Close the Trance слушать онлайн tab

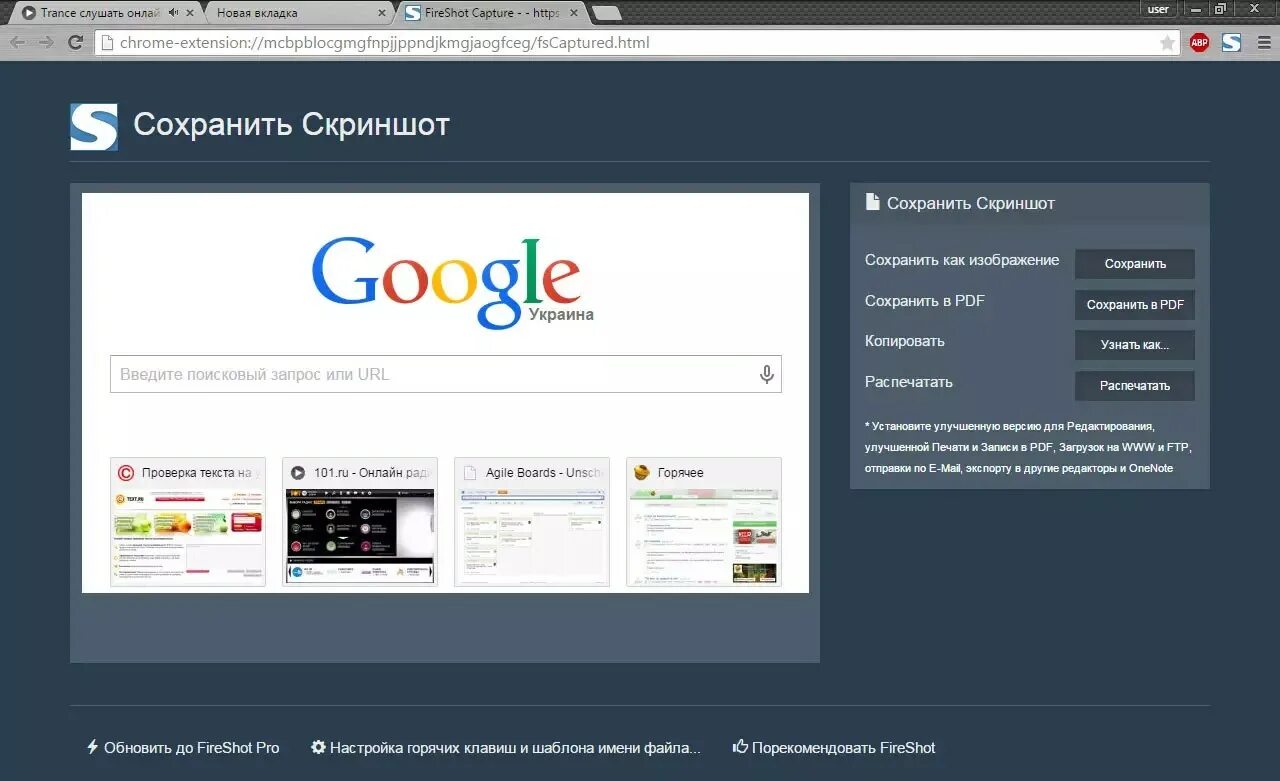190,13
